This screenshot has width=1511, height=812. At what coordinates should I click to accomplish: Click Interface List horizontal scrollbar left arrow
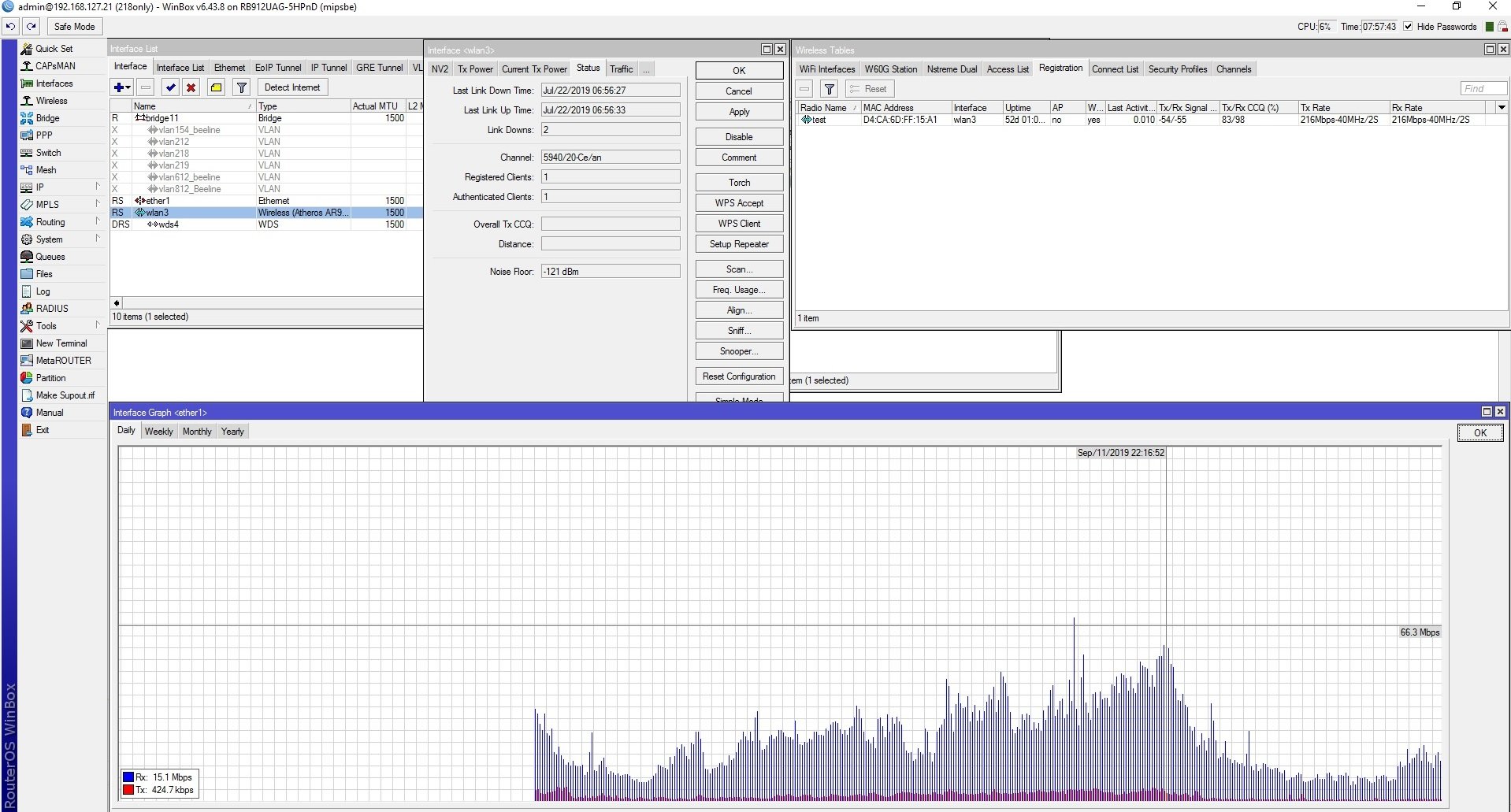pyautogui.click(x=117, y=303)
